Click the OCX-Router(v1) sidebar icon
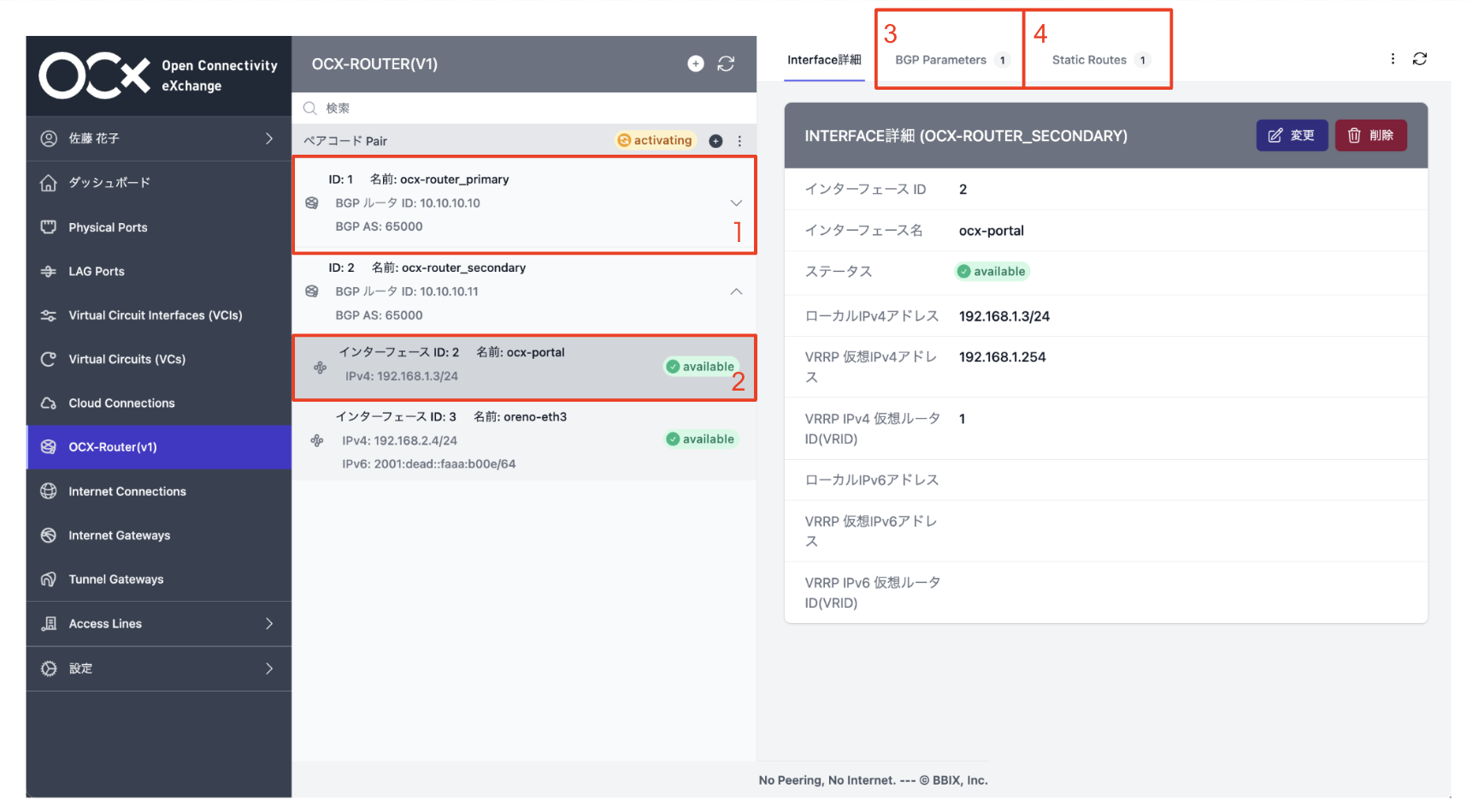This screenshot has width=1472, height=812. (x=49, y=447)
